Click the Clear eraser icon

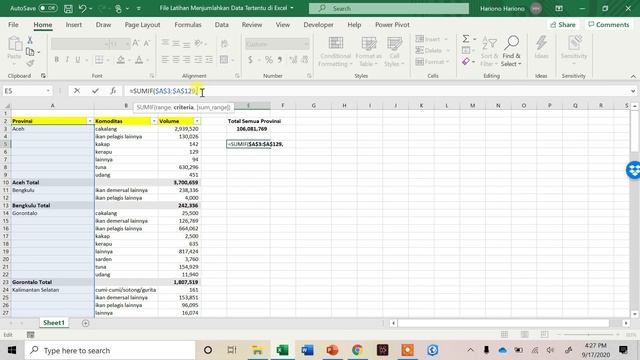coord(466,62)
